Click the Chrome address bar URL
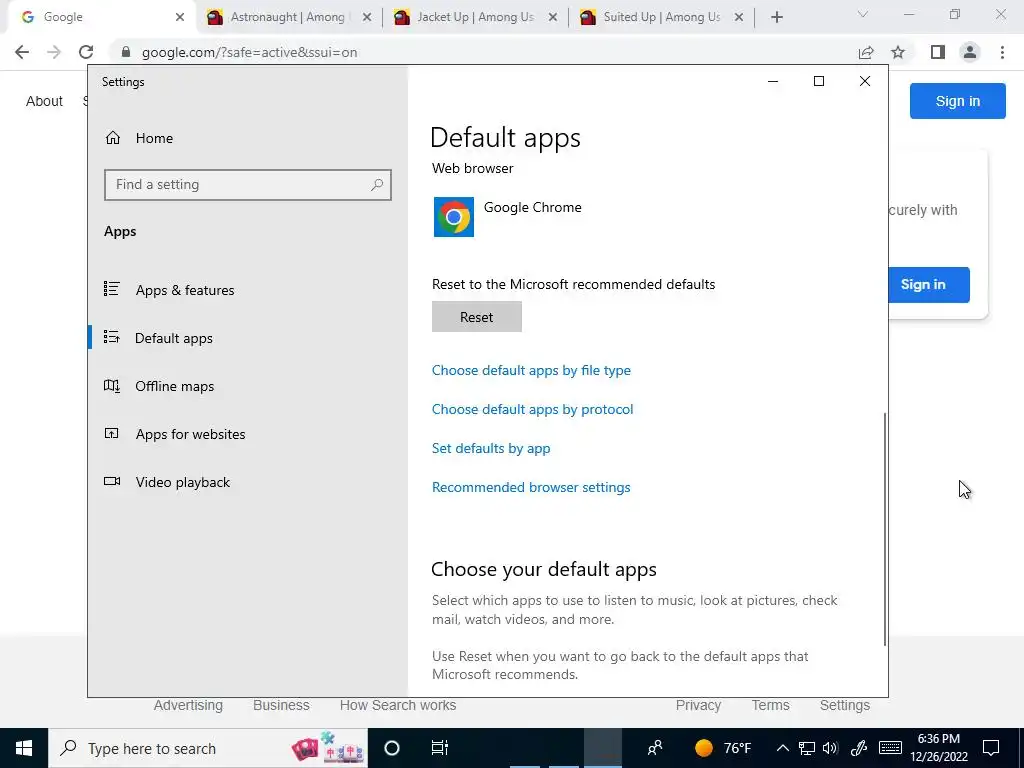 [249, 52]
